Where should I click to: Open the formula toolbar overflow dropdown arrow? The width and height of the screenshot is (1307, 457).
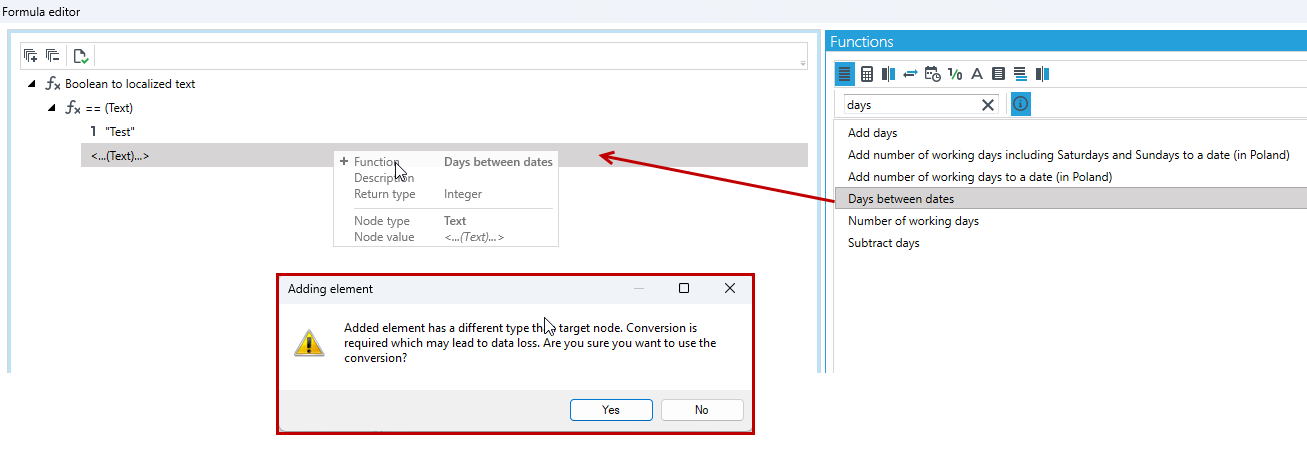[802, 63]
